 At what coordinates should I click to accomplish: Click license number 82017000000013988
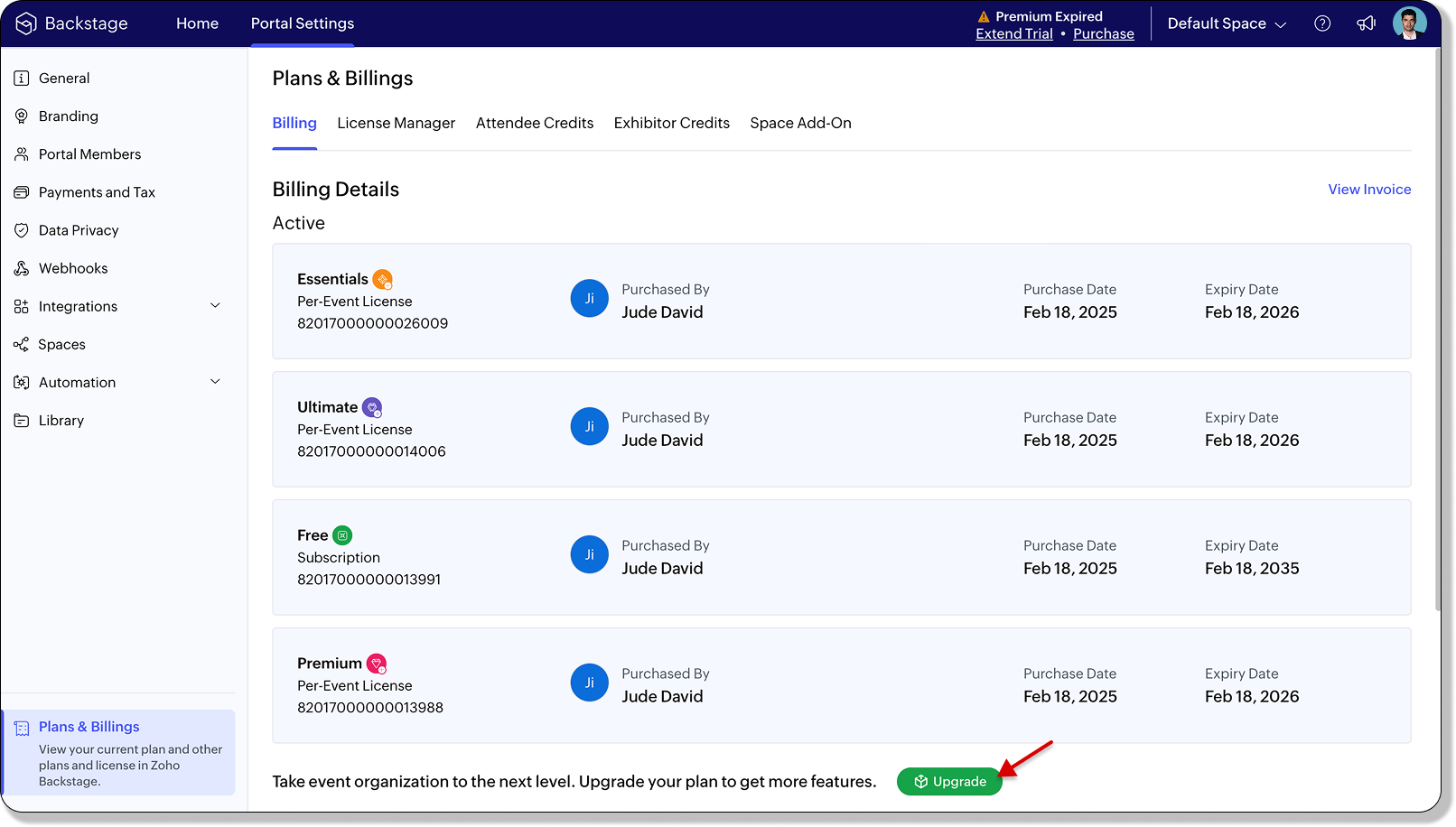tap(370, 708)
